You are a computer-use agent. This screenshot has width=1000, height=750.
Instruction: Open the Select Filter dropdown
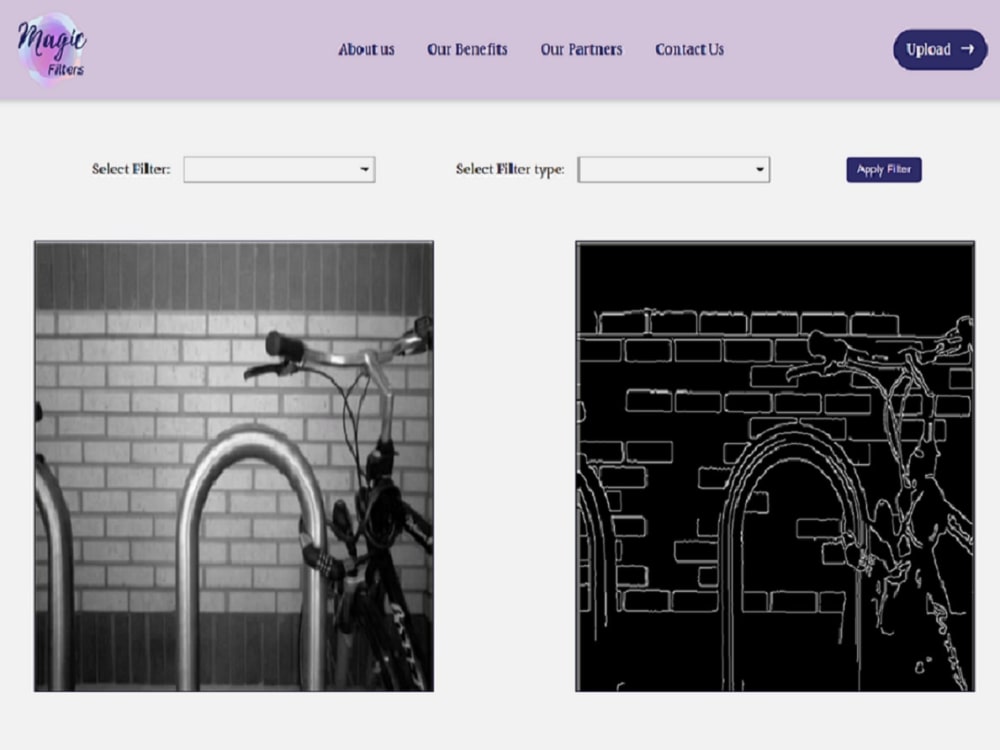point(279,170)
